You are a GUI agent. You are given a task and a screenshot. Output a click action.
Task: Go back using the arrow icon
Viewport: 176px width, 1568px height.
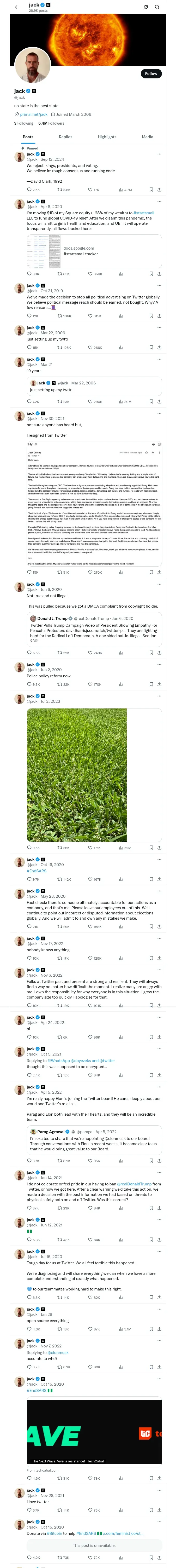pyautogui.click(x=17, y=7)
